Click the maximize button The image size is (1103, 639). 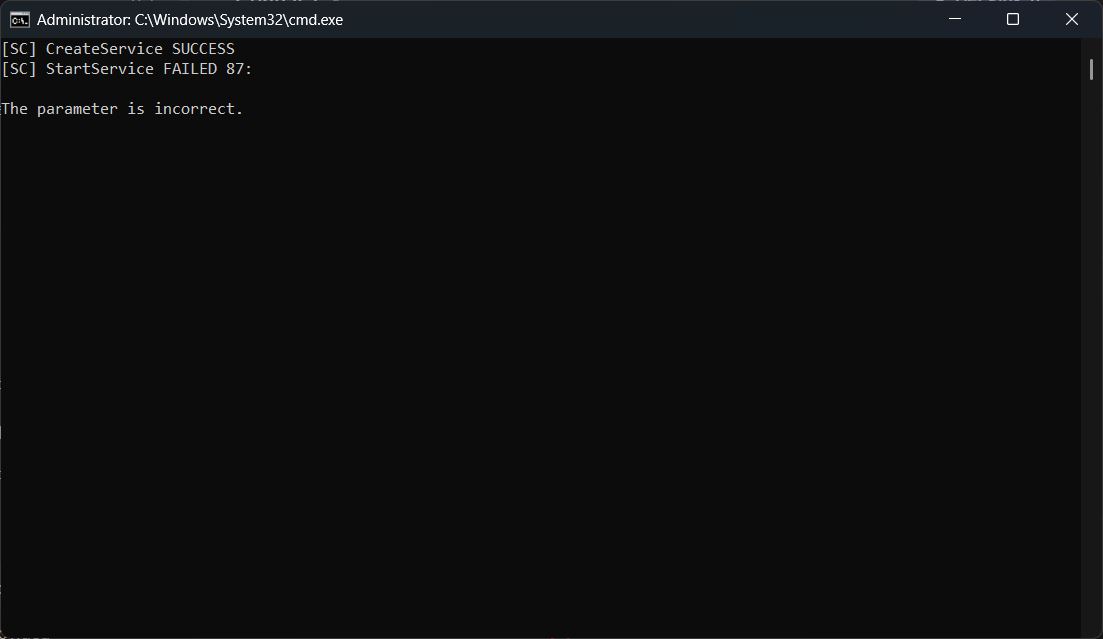(x=1012, y=18)
